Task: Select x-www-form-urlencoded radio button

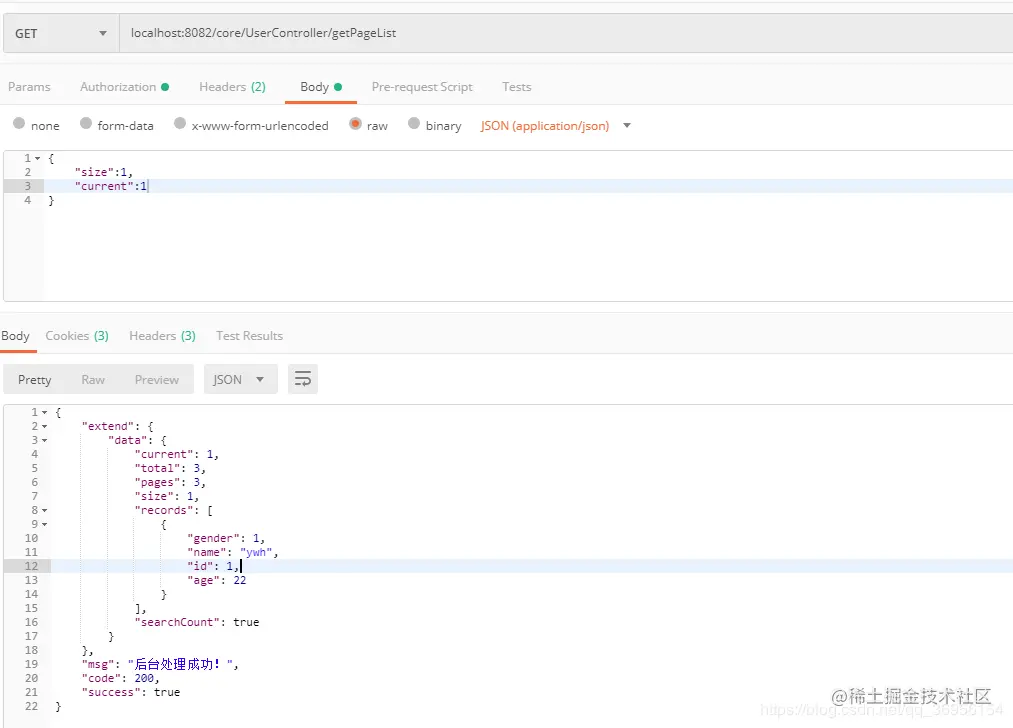Action: [180, 123]
